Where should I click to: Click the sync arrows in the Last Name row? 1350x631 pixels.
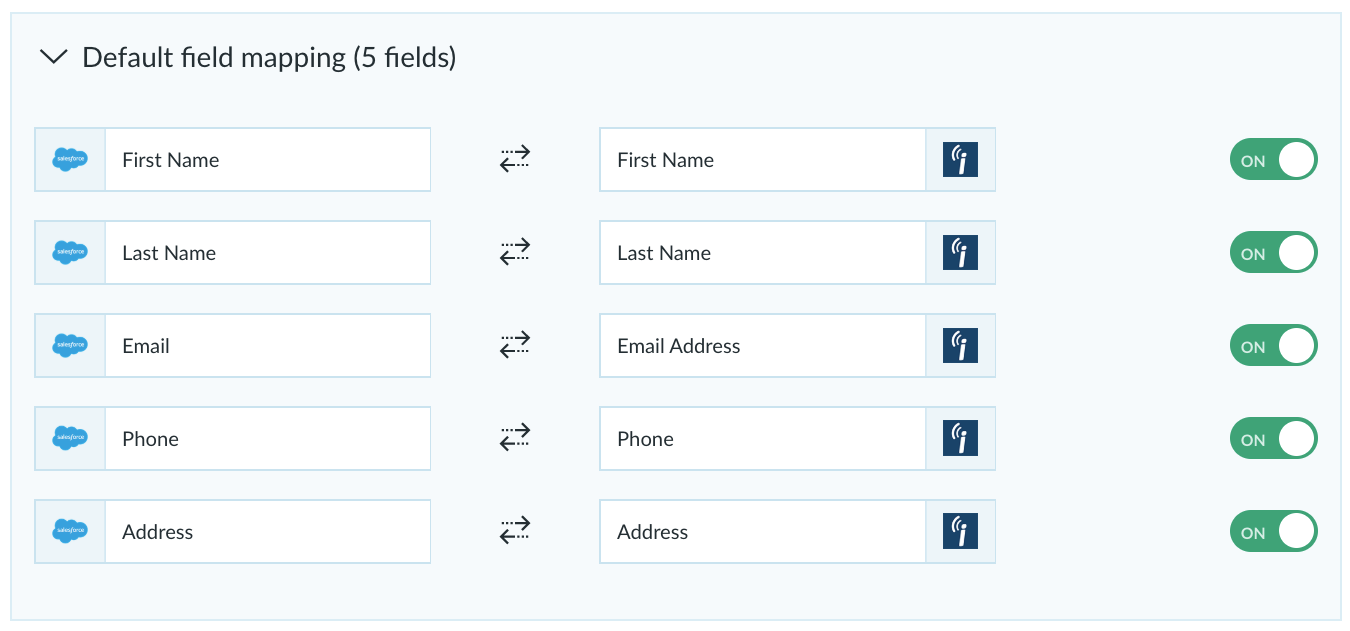coord(515,253)
